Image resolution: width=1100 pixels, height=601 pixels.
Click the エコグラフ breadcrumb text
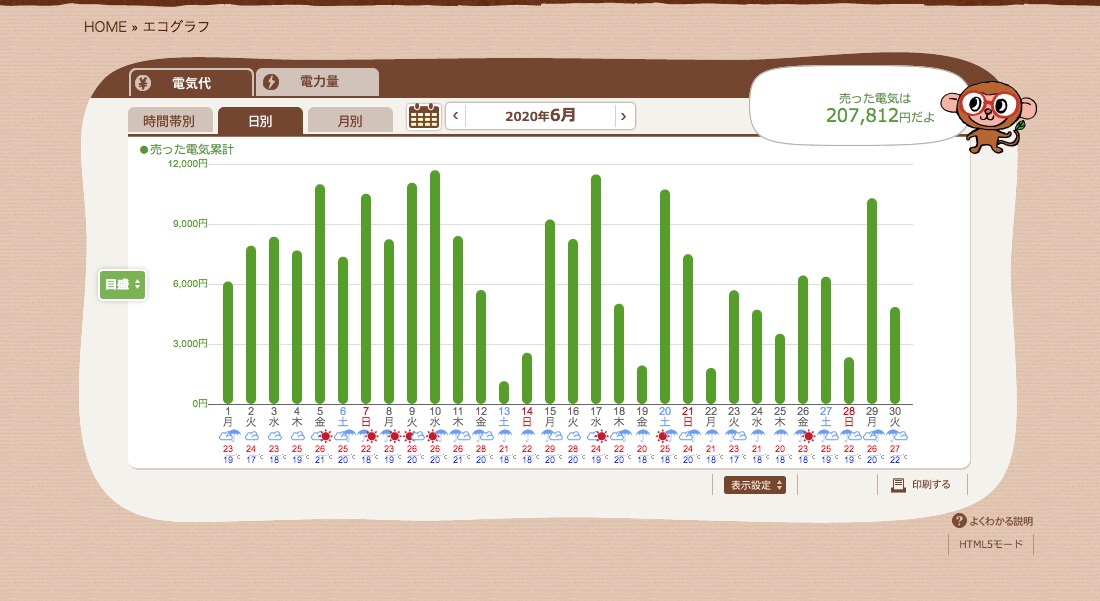pyautogui.click(x=176, y=27)
